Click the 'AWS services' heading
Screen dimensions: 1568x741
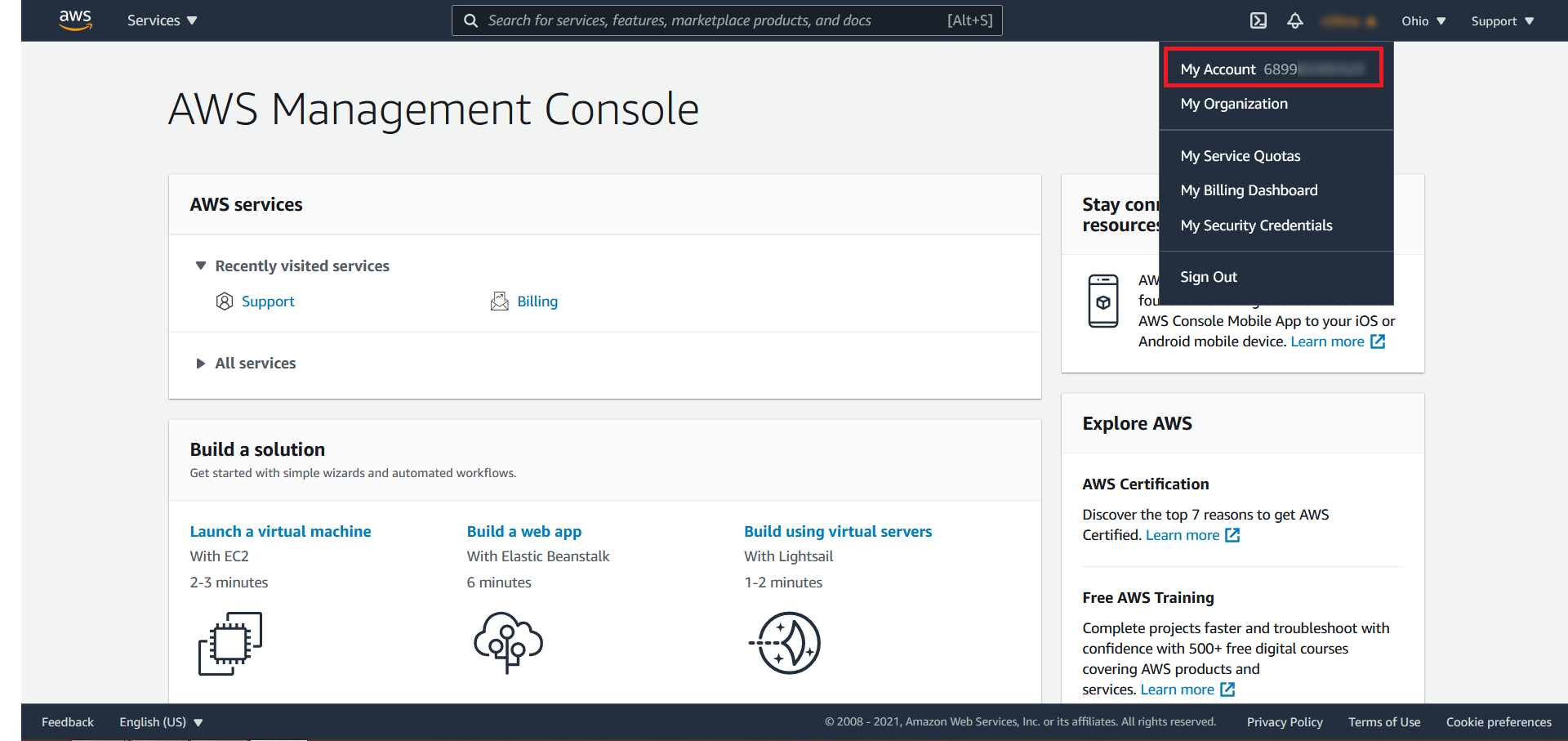pyautogui.click(x=246, y=204)
